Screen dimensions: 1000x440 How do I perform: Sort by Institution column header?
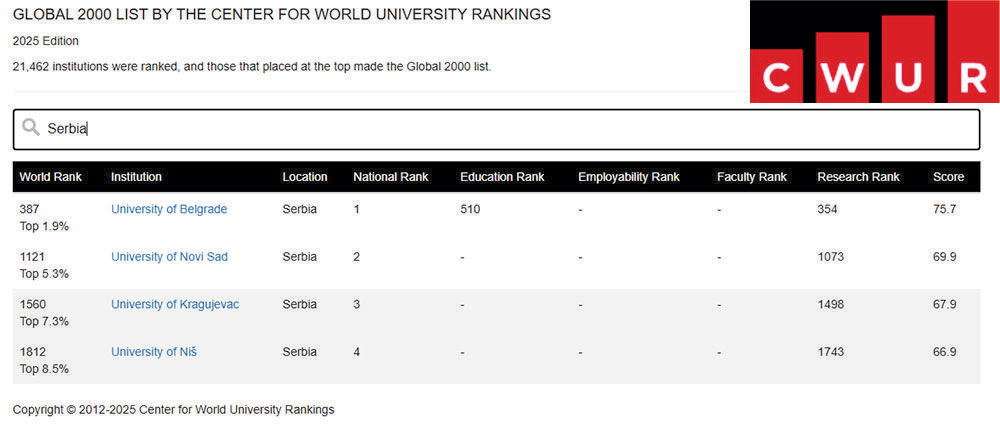point(136,177)
